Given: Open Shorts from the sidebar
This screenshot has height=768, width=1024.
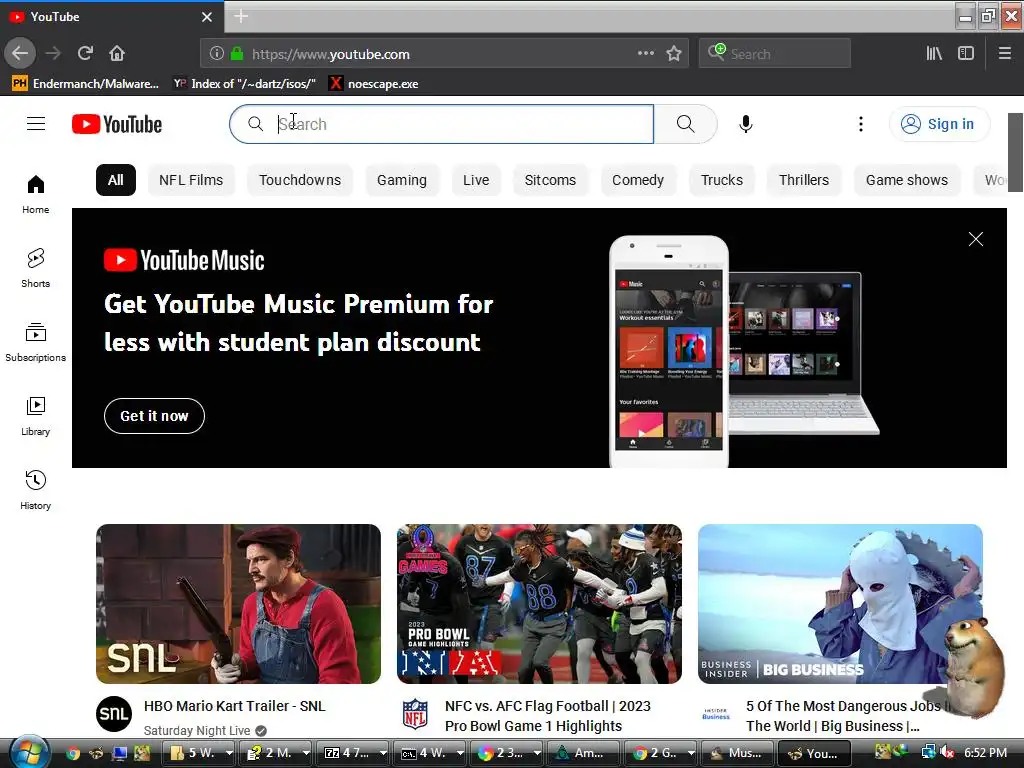Looking at the screenshot, I should tap(35, 268).
